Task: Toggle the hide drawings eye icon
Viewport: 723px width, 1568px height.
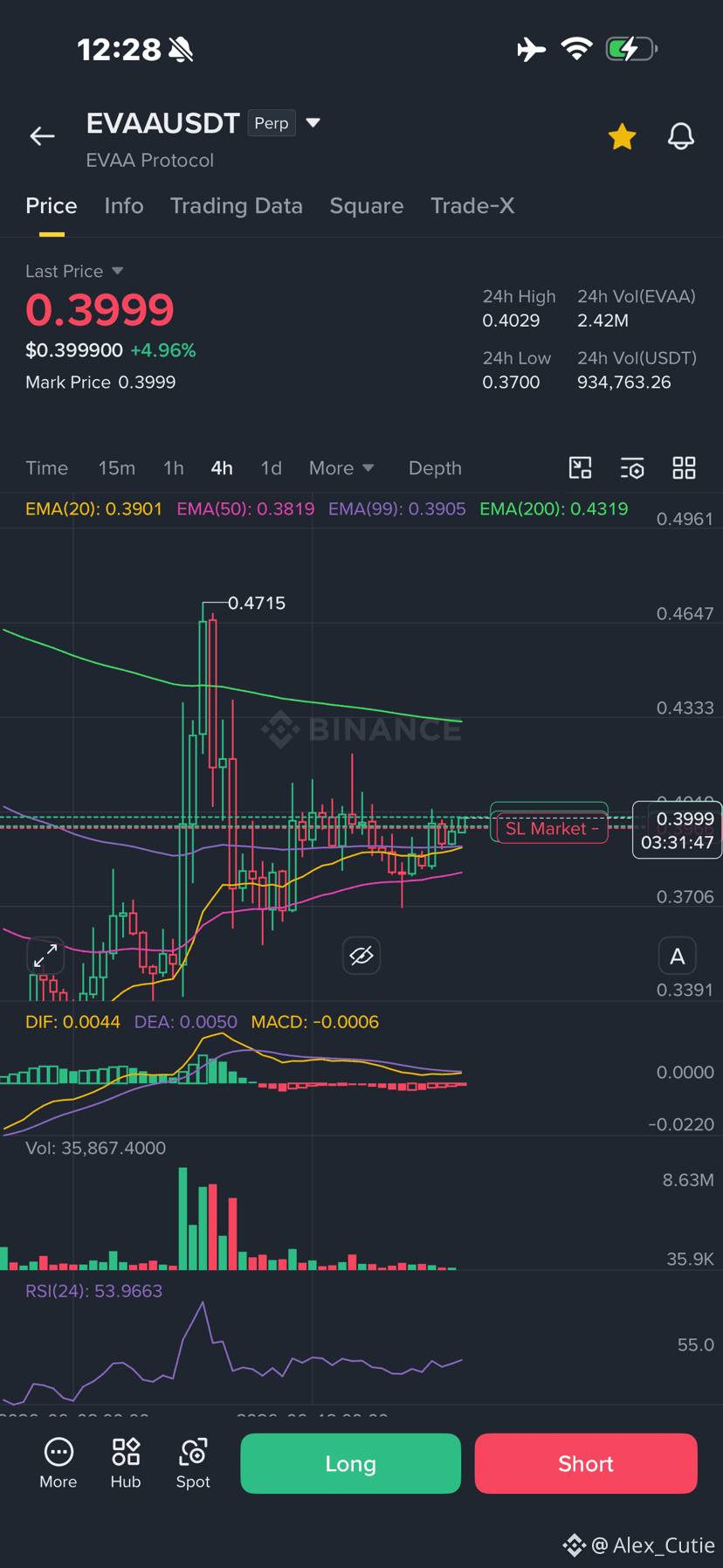Action: tap(361, 956)
